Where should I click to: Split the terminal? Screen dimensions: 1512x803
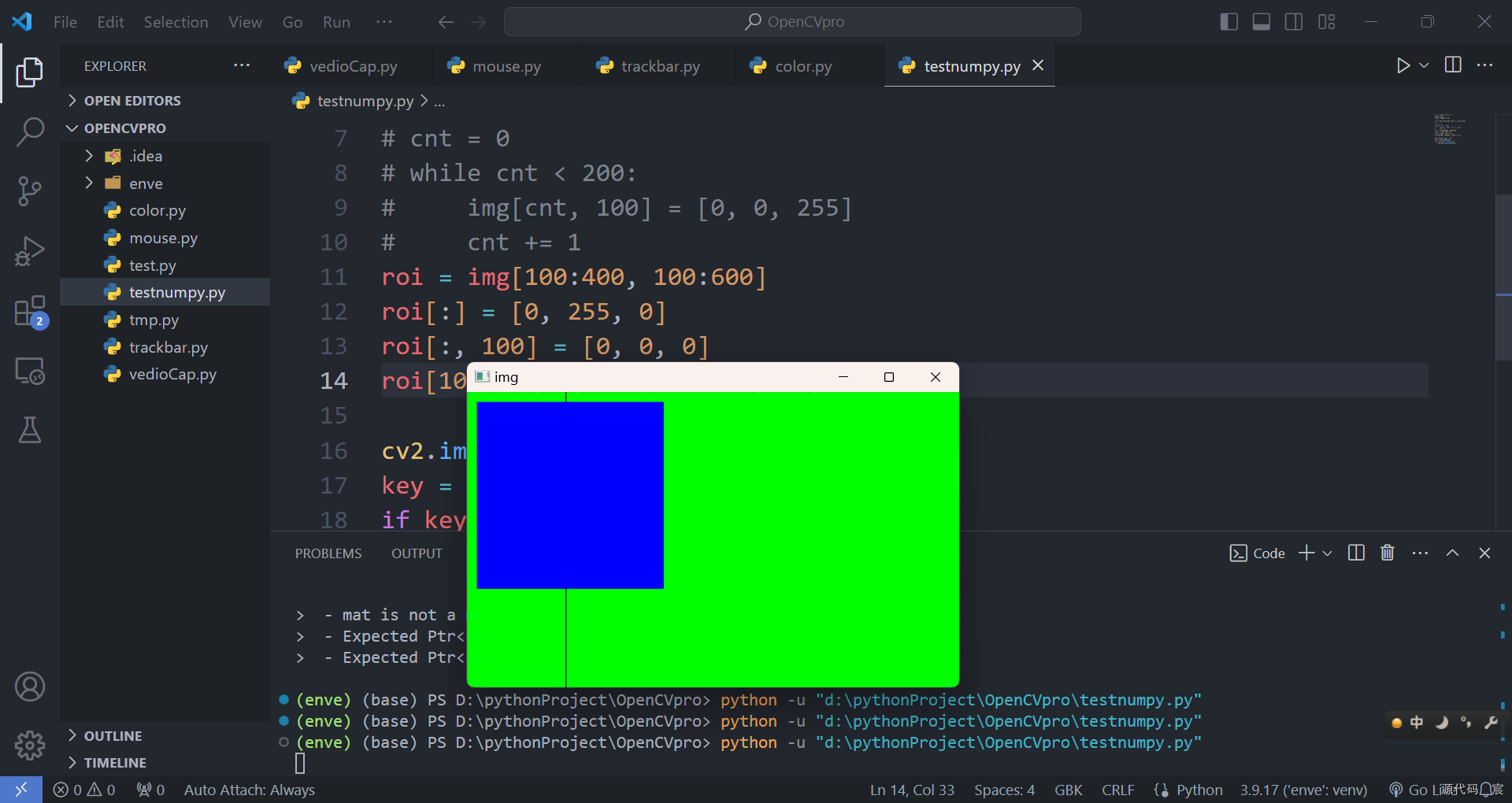pos(1356,553)
